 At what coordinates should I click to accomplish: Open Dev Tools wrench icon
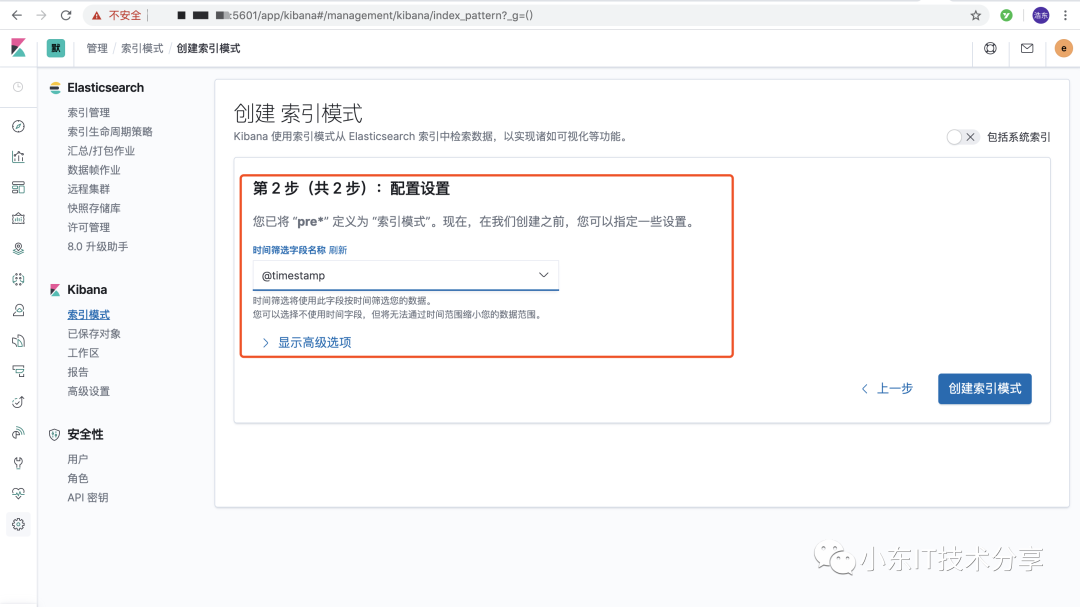coord(19,463)
